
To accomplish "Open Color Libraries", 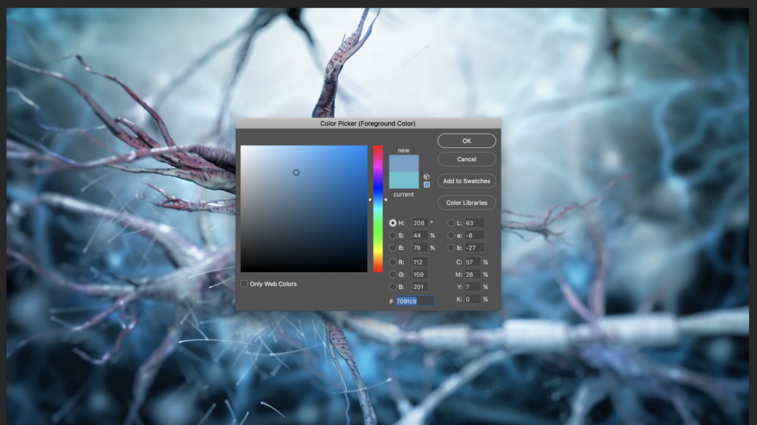I will coord(466,203).
